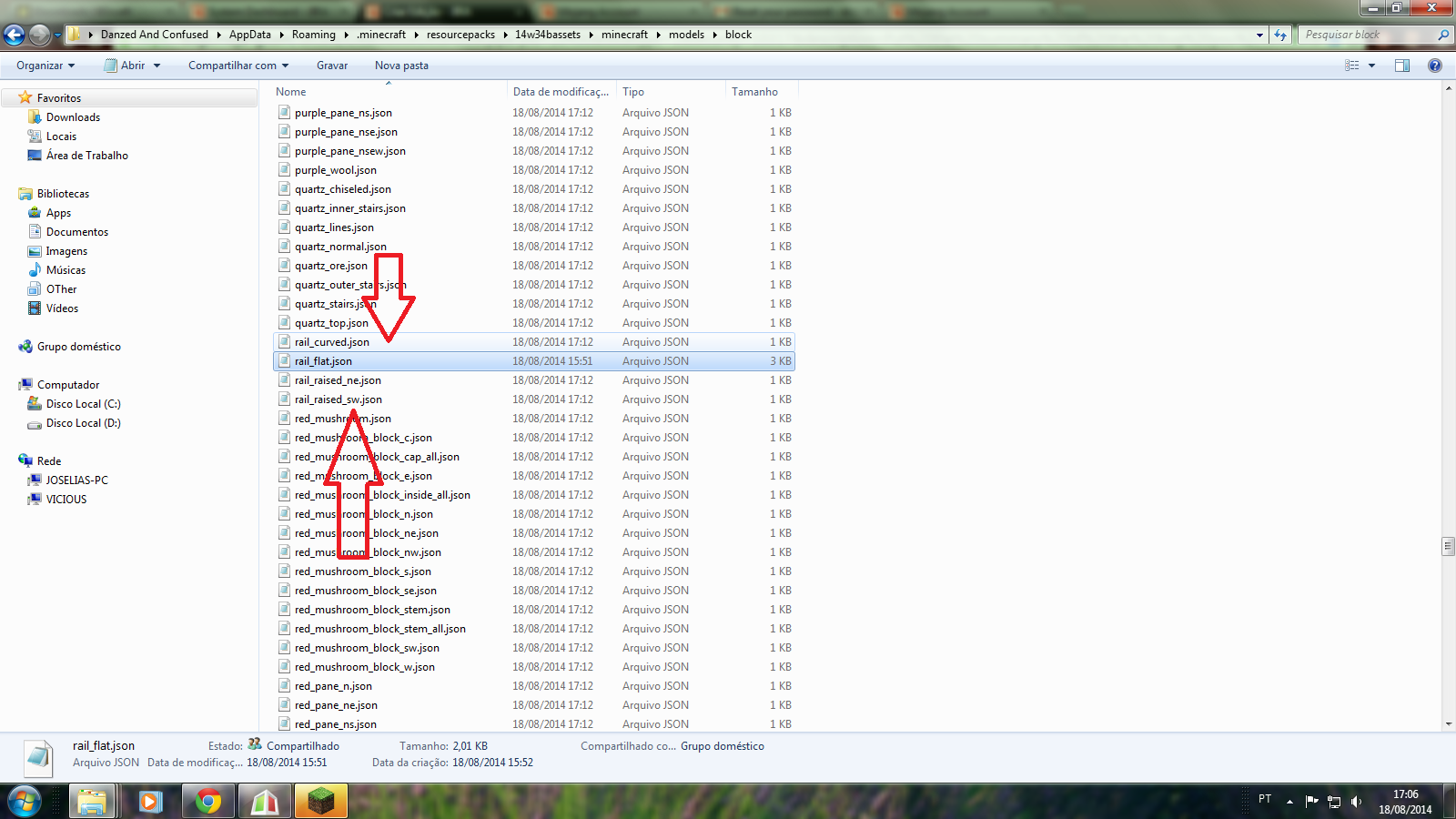Viewport: 1456px width, 819px height.
Task: Click the Abrir button
Action: (x=125, y=66)
